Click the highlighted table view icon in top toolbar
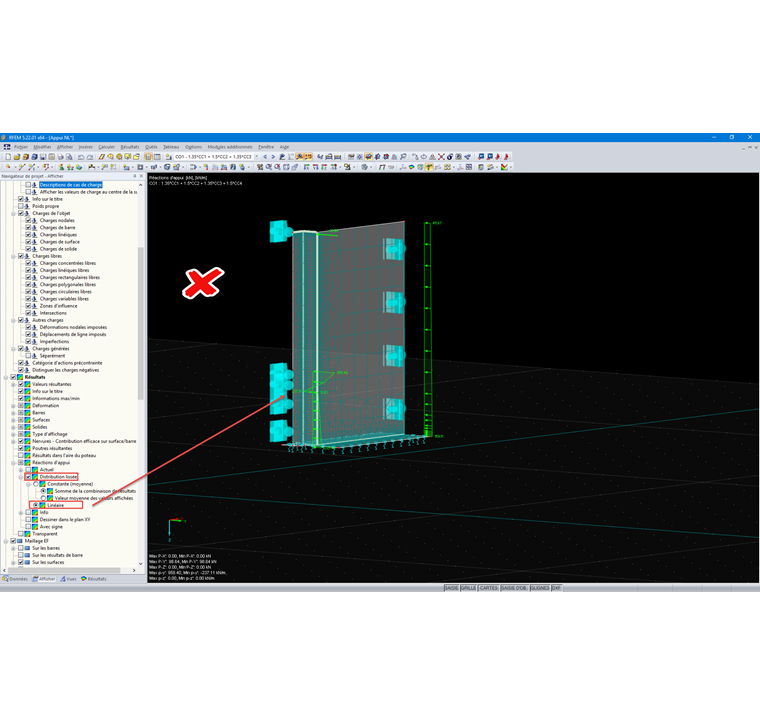The image size is (760, 725). 148,157
